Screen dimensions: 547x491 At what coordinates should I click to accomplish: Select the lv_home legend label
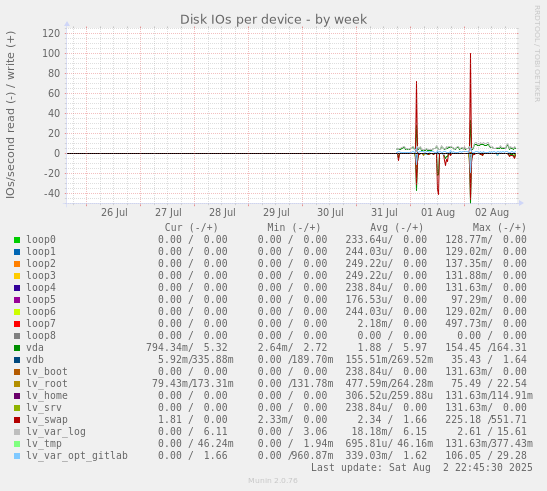pyautogui.click(x=47, y=395)
